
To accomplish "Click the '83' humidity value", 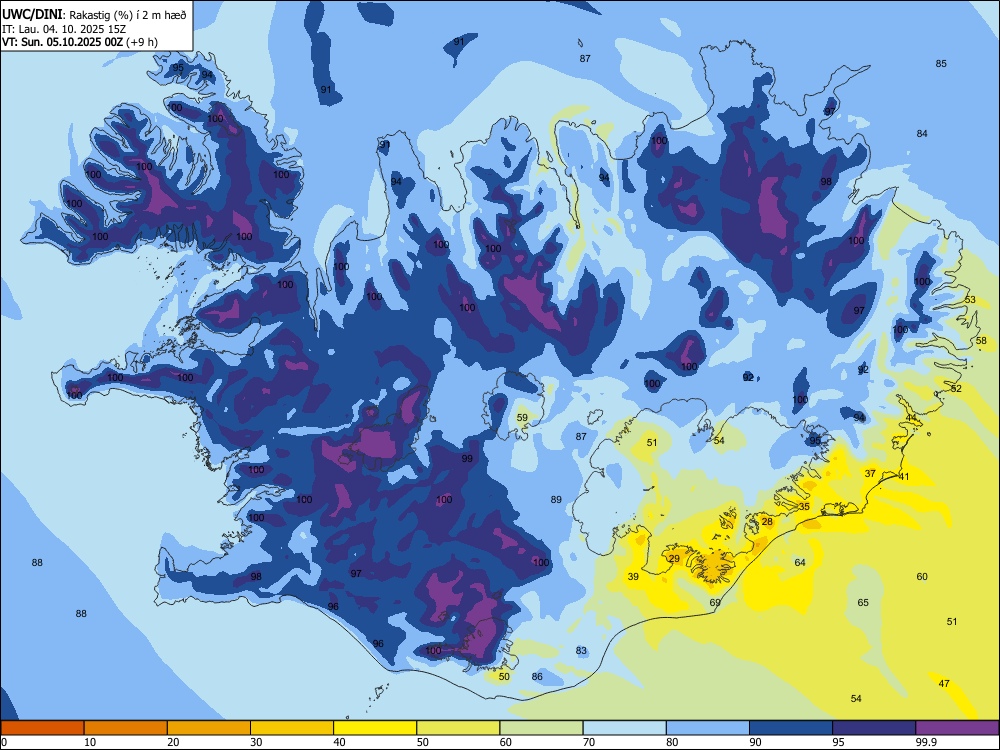I will [581, 651].
